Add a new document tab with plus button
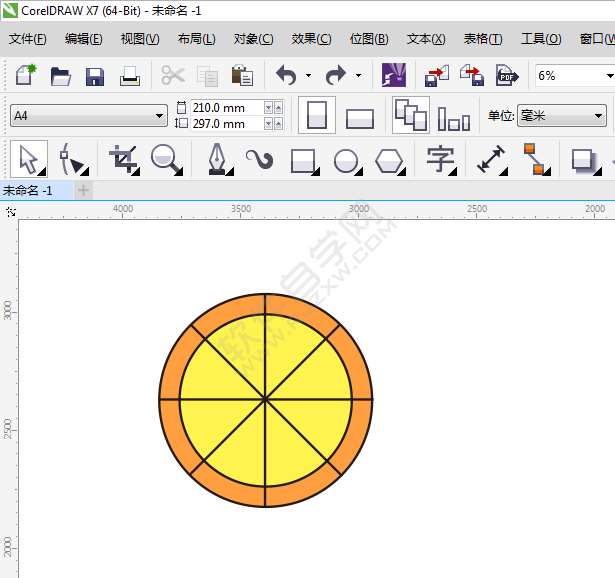 click(x=84, y=189)
